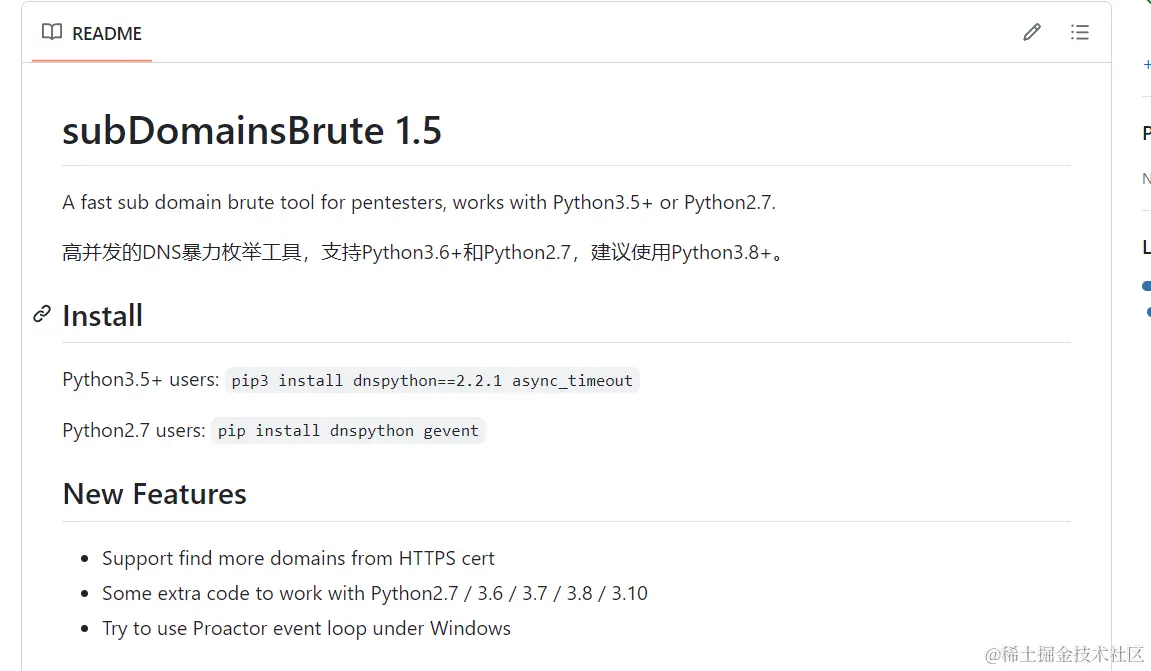Copy the Install heading anchor link icon
This screenshot has width=1151, height=671.
42,314
